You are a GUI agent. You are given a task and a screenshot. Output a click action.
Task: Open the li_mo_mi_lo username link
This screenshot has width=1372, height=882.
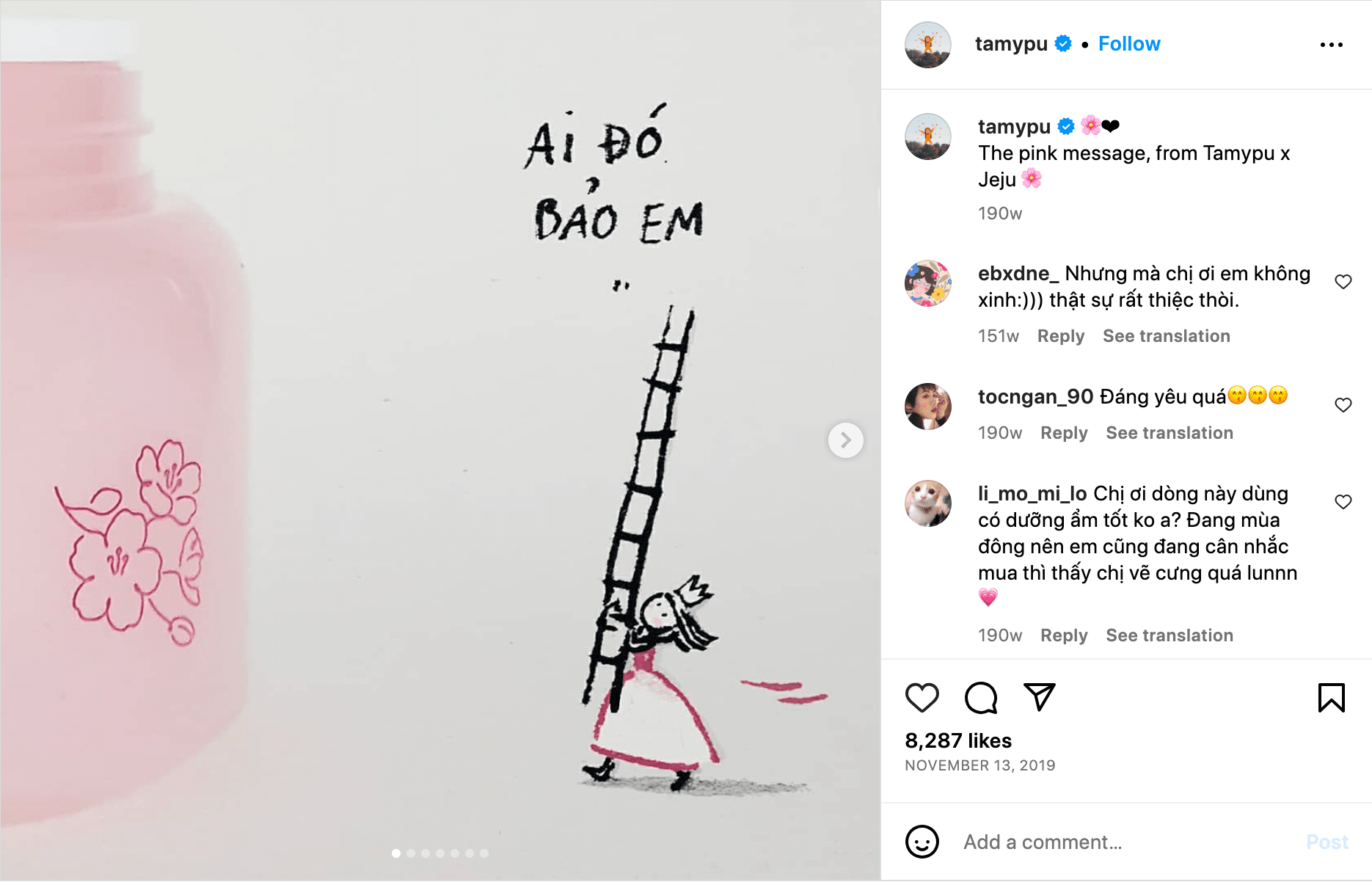tap(1032, 493)
